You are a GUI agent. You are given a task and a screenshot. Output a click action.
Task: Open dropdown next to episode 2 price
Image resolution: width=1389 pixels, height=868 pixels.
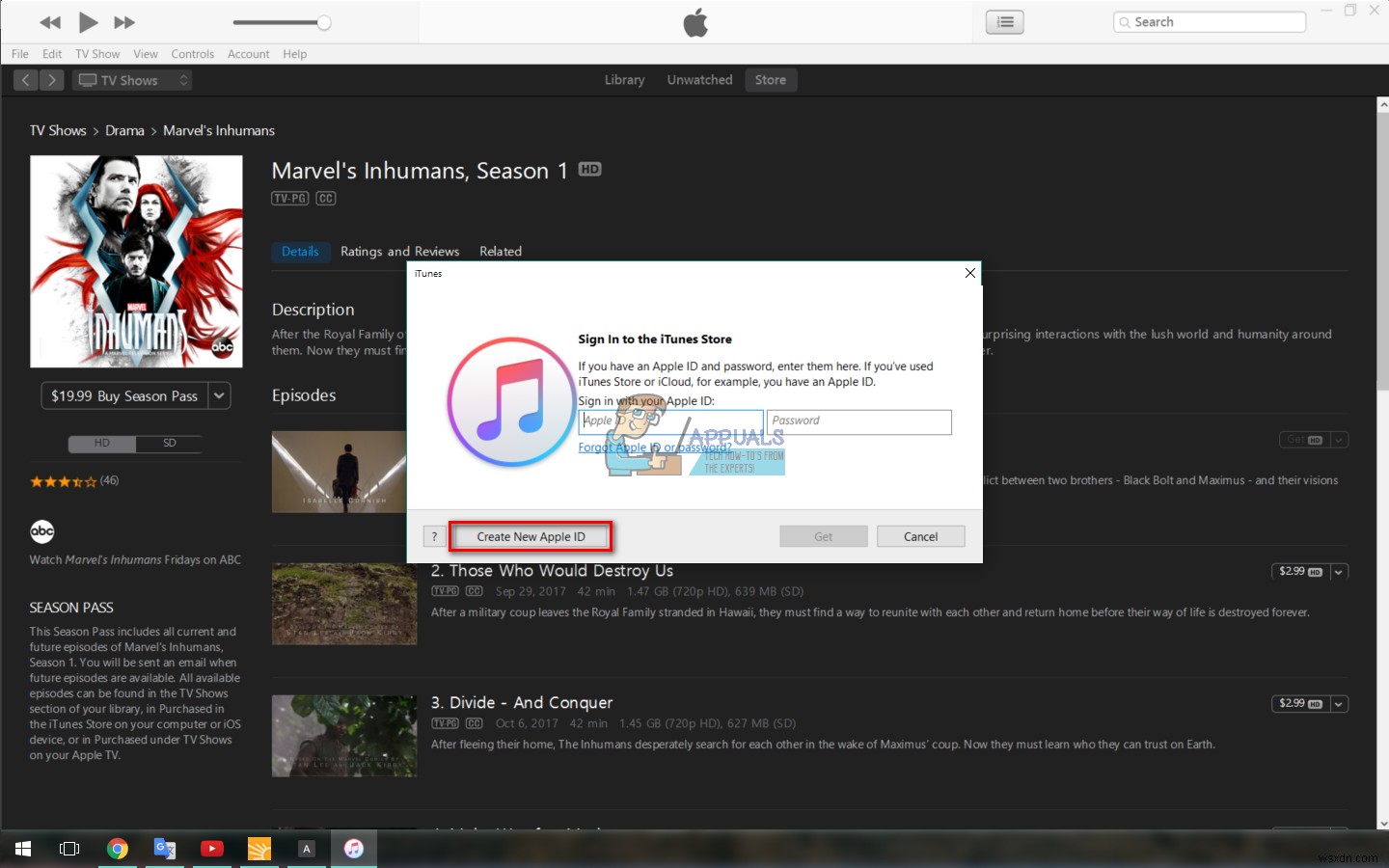[x=1339, y=571]
